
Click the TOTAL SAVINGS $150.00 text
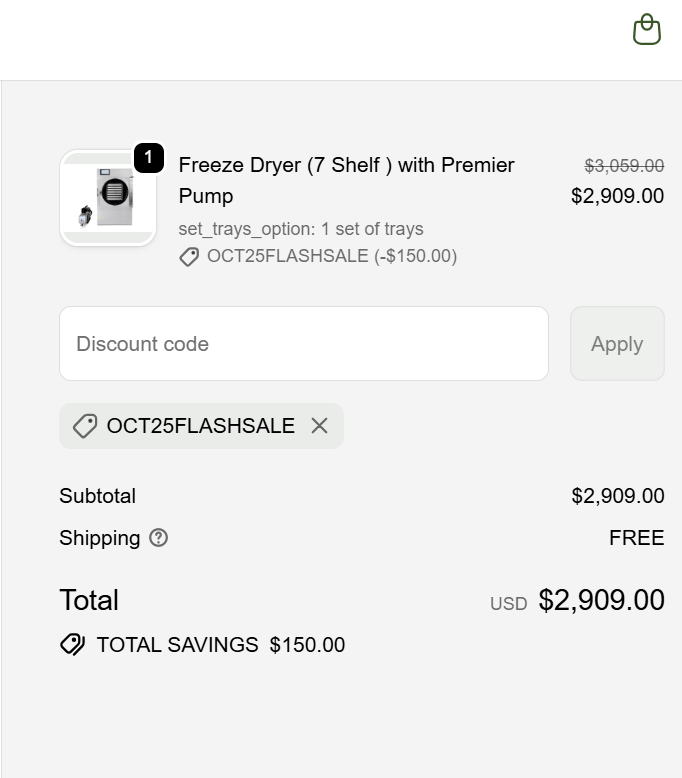(220, 645)
